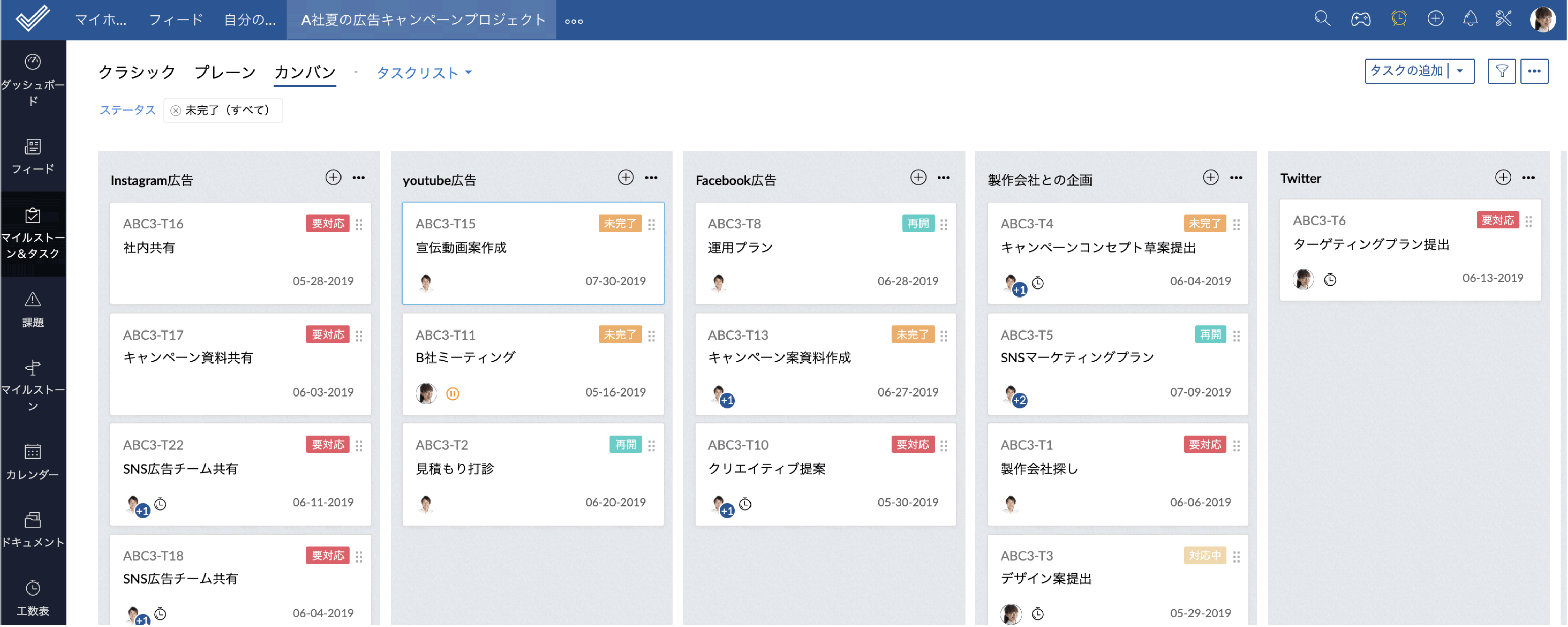Open 再開 status tag on ABC3-T8
Viewport: 1568px width, 627px height.
pos(918,223)
